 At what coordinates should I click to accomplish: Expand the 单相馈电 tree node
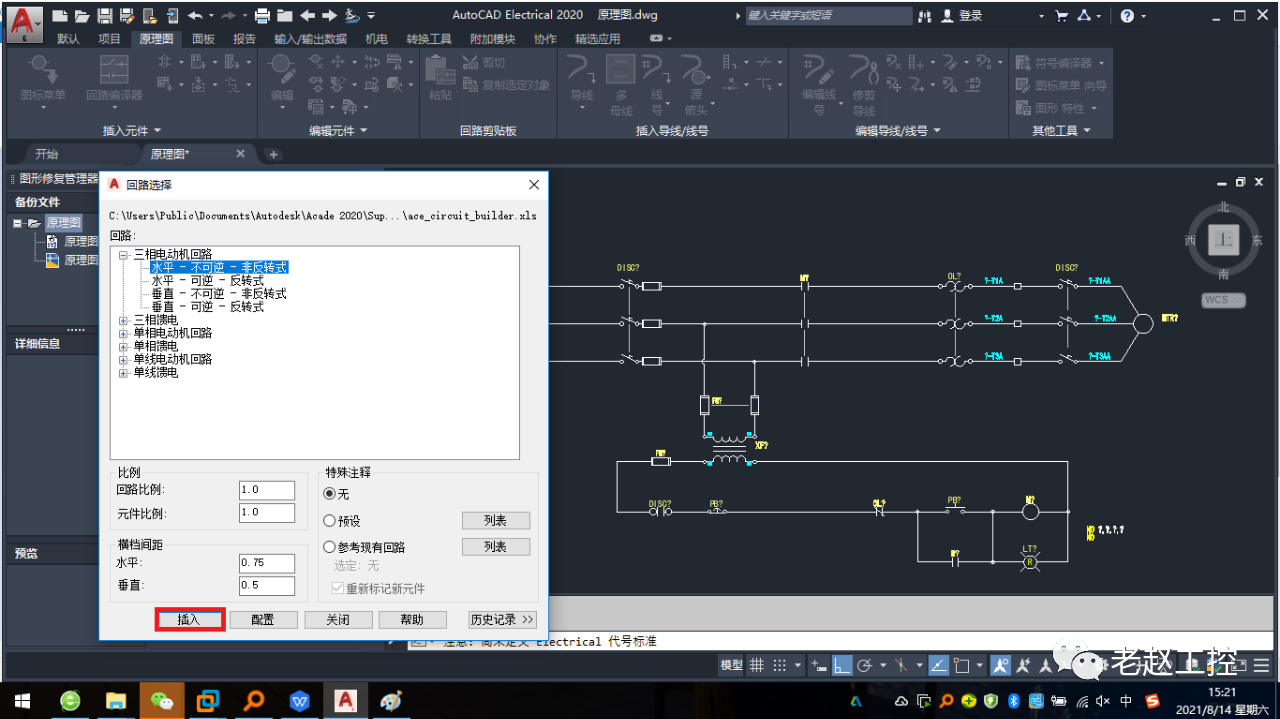tap(124, 346)
